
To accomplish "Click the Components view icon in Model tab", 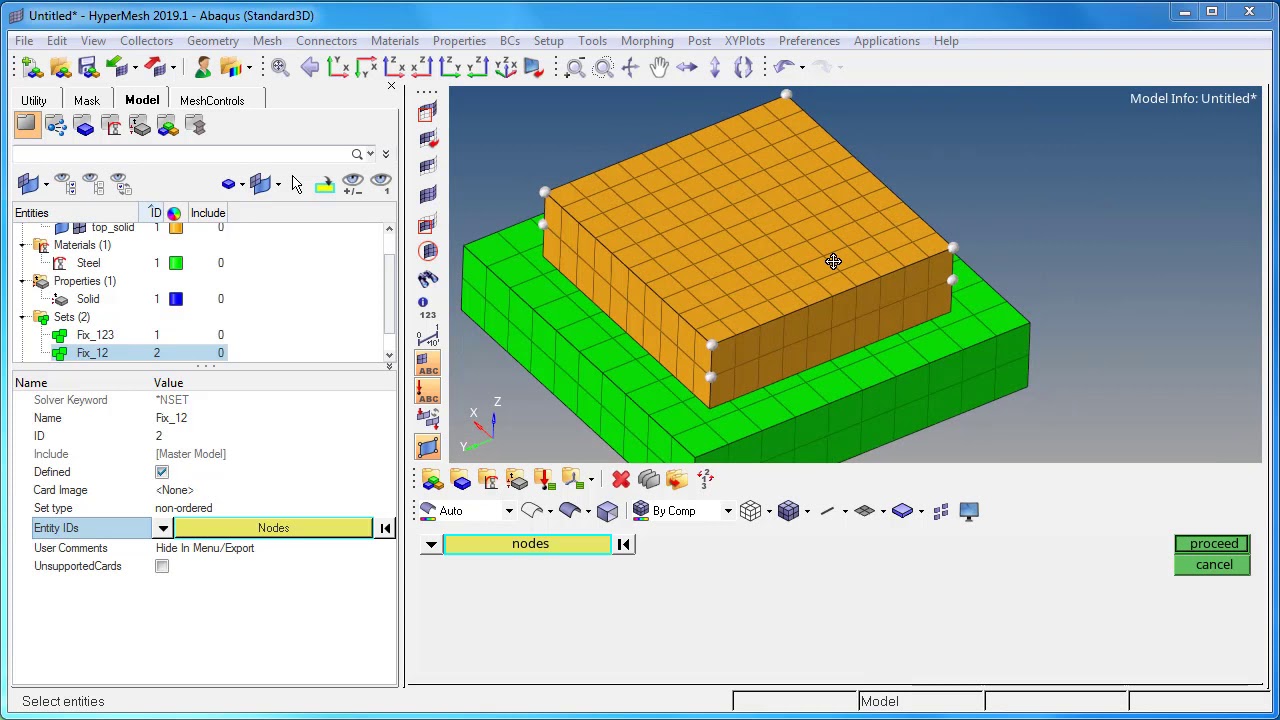I will pos(84,125).
